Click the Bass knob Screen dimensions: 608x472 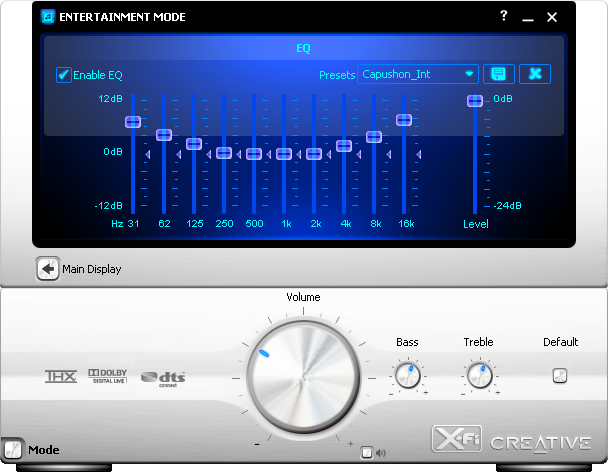408,375
